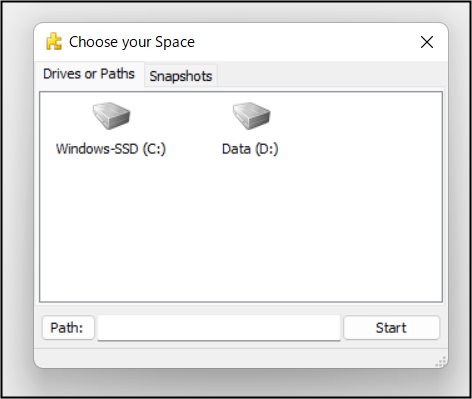472x399 pixels.
Task: Click the gray backdrop outside the dialog
Action: tap(17, 200)
